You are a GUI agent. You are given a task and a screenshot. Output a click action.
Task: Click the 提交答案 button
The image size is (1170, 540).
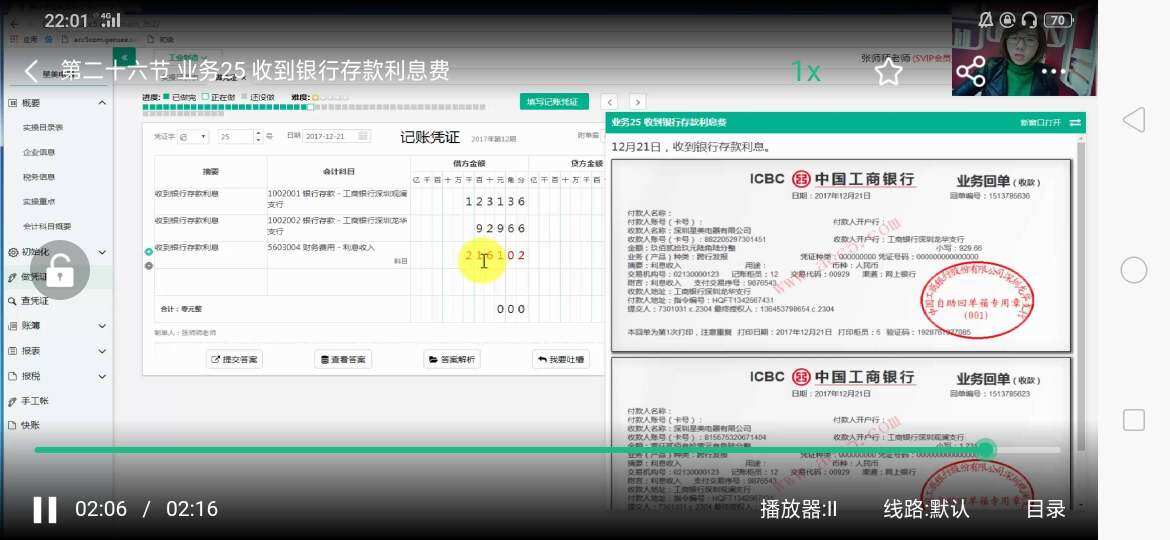pos(234,360)
